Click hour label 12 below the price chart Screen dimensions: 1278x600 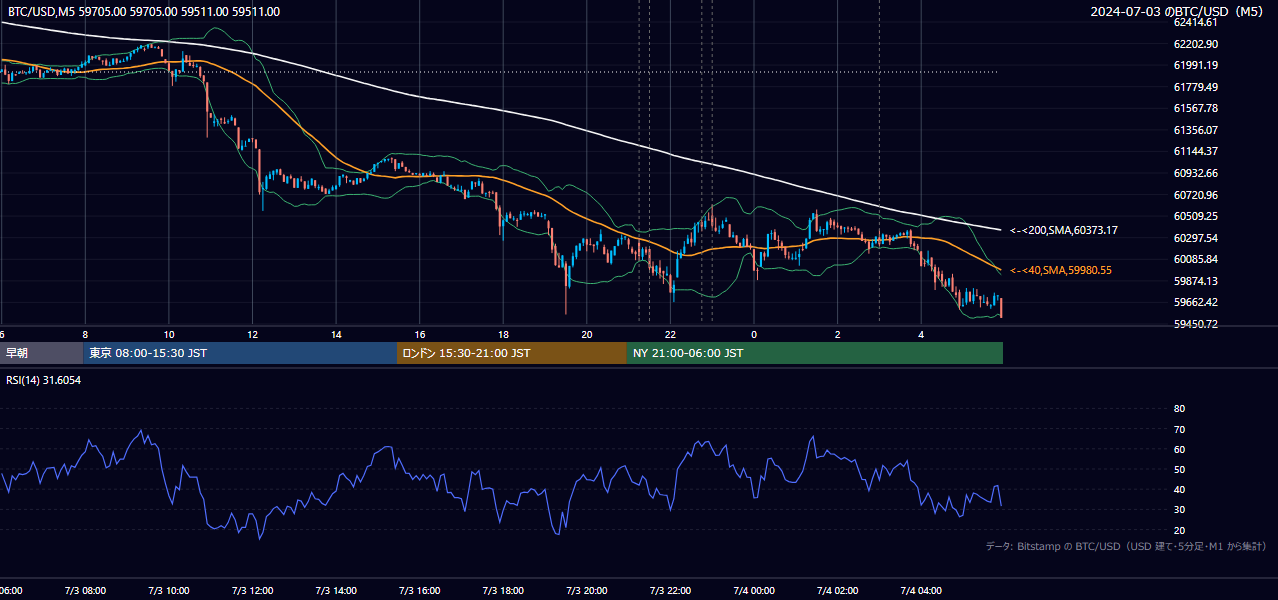click(253, 334)
